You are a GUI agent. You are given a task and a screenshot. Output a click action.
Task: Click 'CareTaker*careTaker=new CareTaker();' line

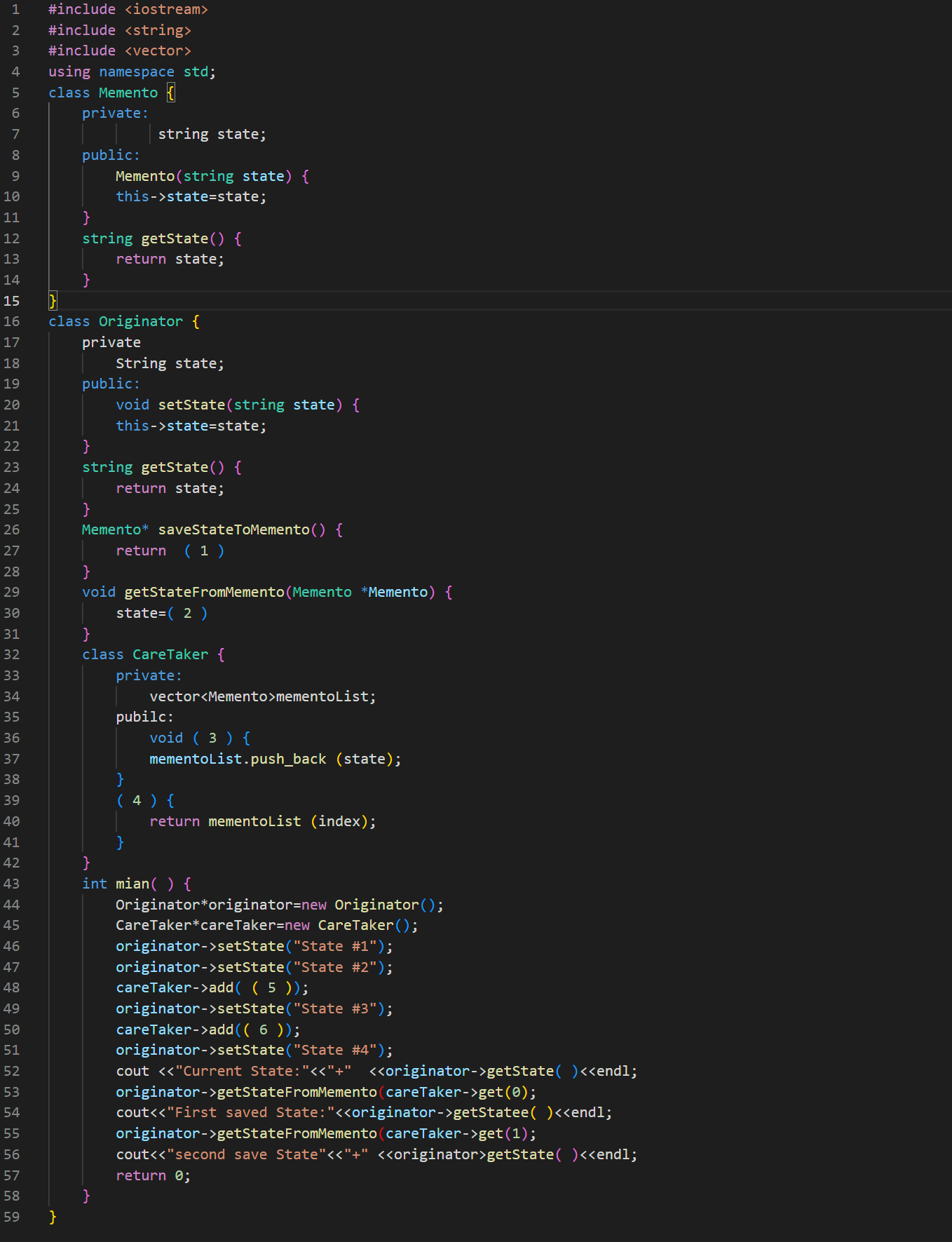(x=267, y=926)
